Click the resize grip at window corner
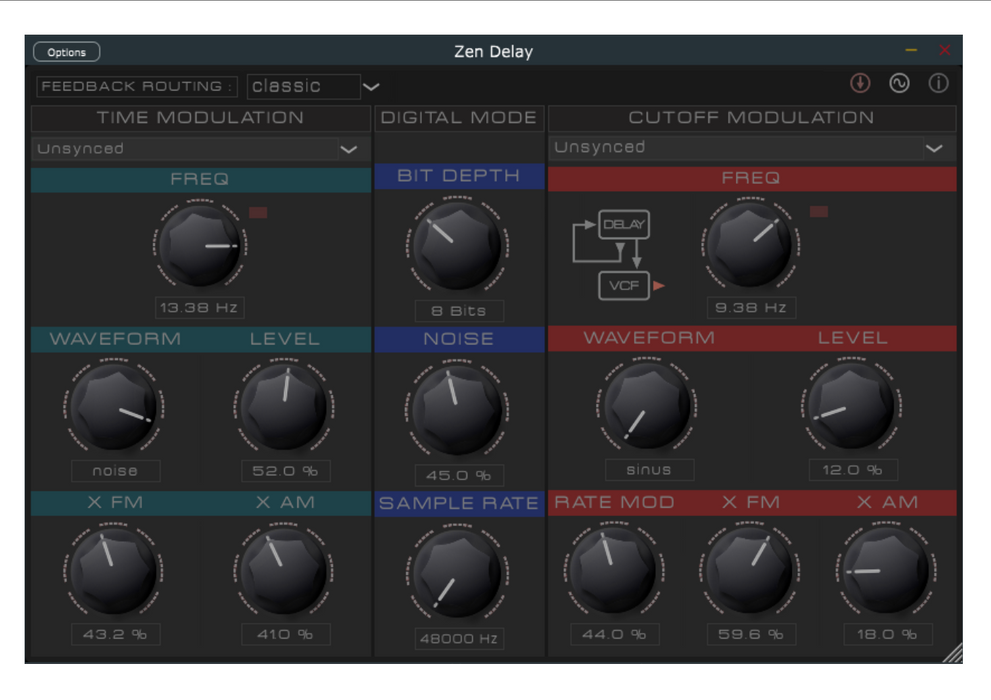 click(953, 653)
